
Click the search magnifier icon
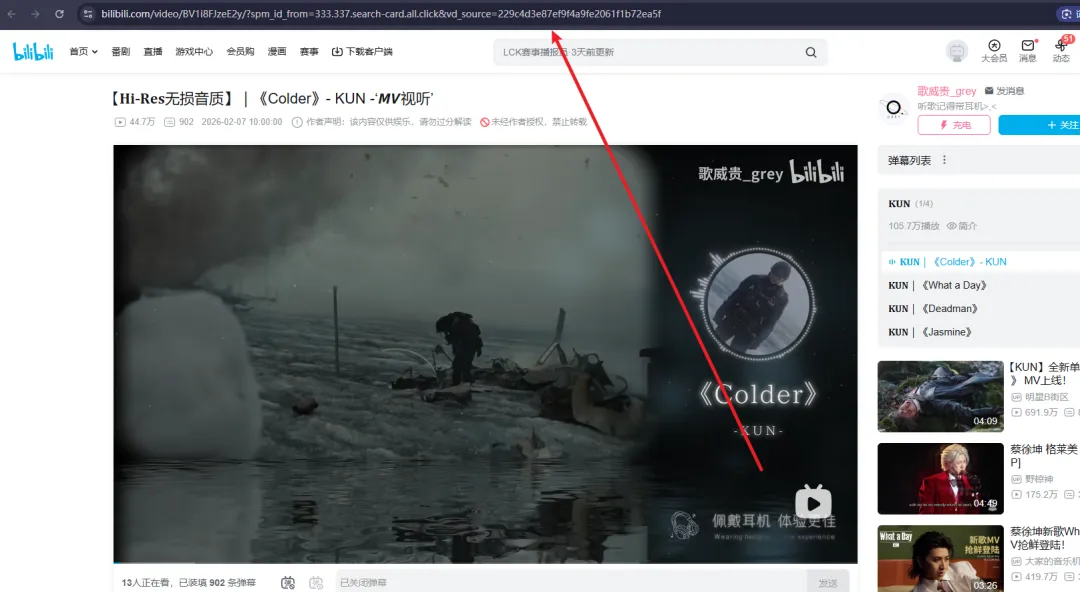[x=811, y=52]
